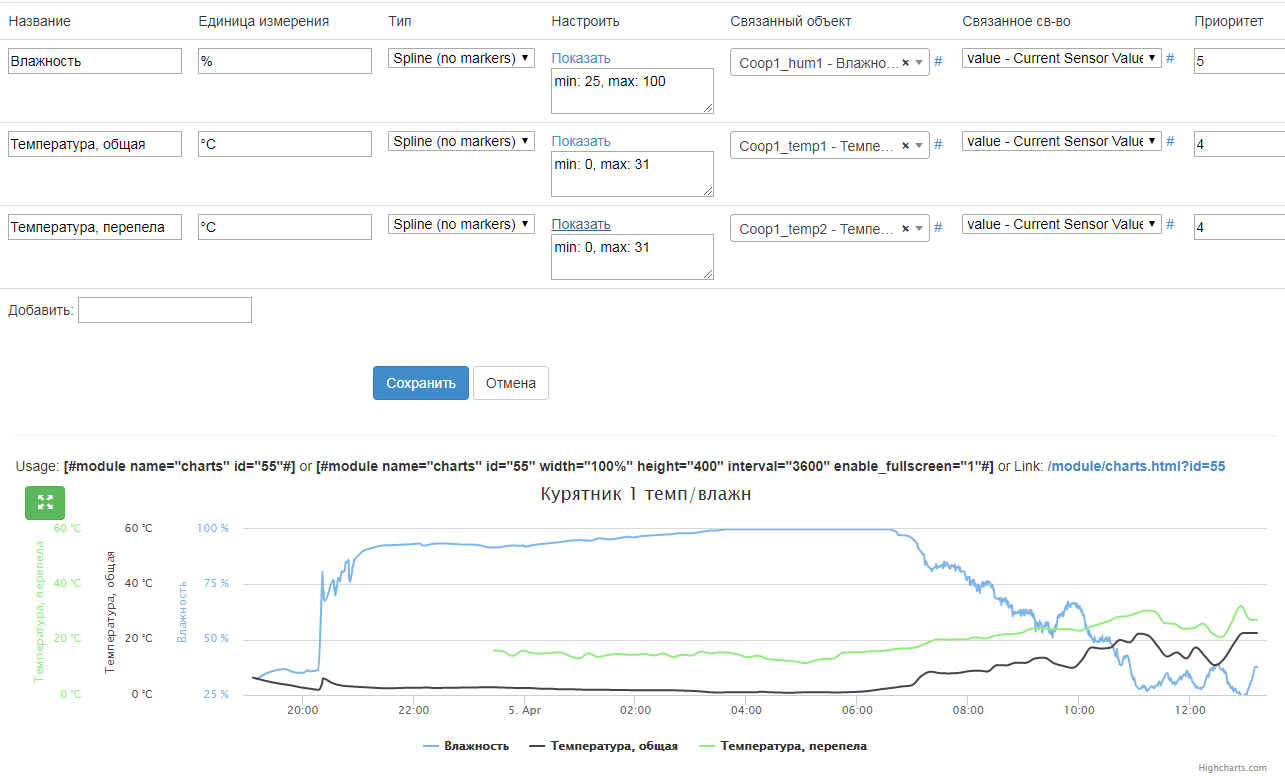The width and height of the screenshot is (1285, 783).
Task: Click the # after Температура, общая property dropdown
Action: click(x=1170, y=141)
